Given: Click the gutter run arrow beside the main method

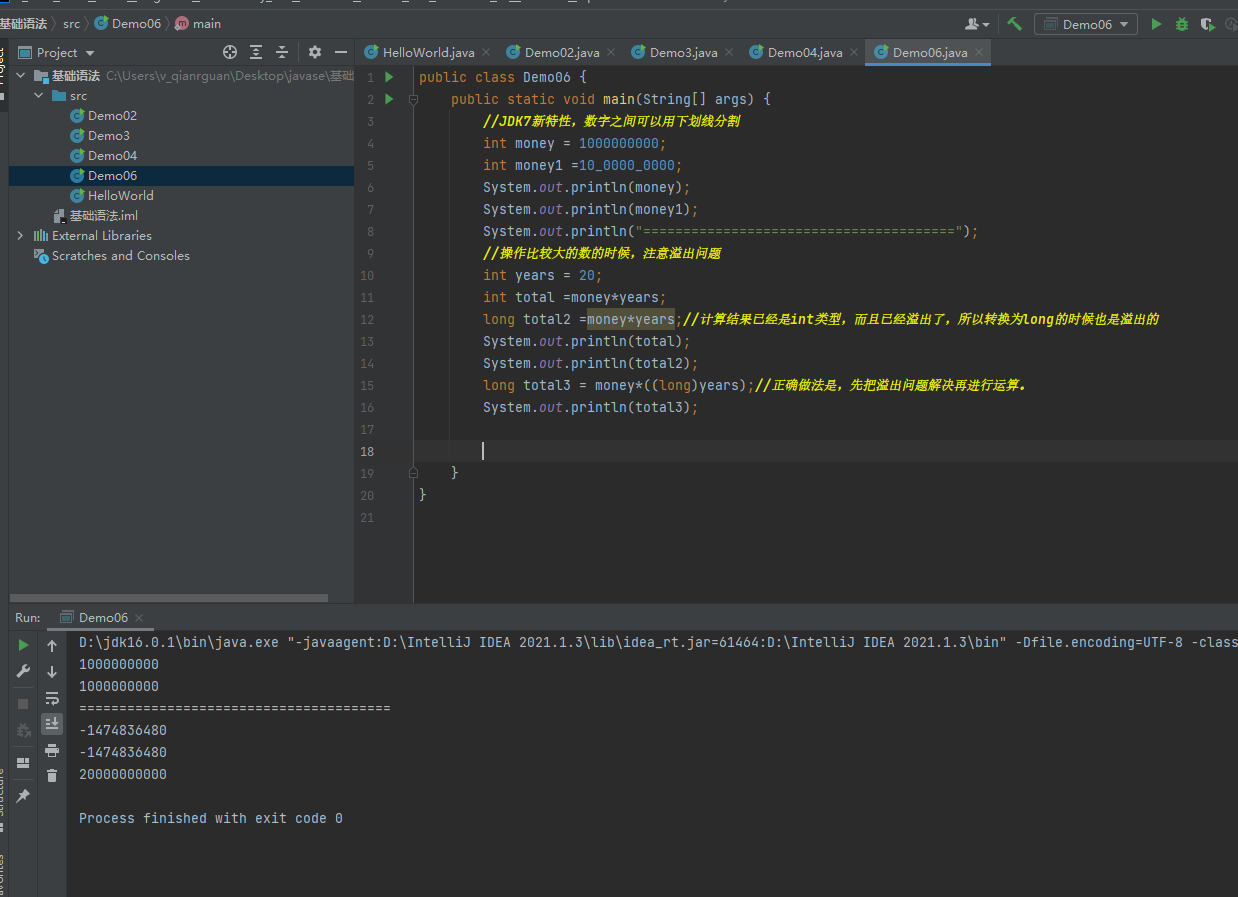Looking at the screenshot, I should tap(389, 99).
